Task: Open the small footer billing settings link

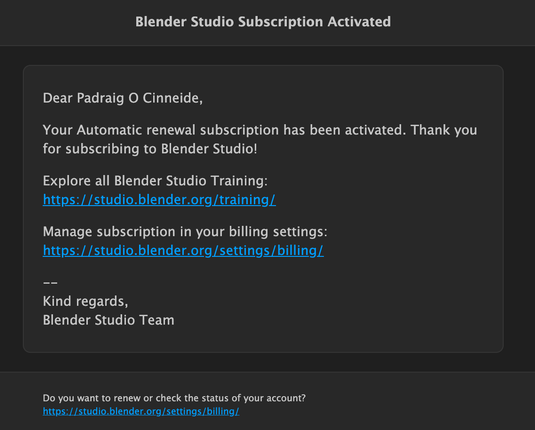Action: pos(141,411)
